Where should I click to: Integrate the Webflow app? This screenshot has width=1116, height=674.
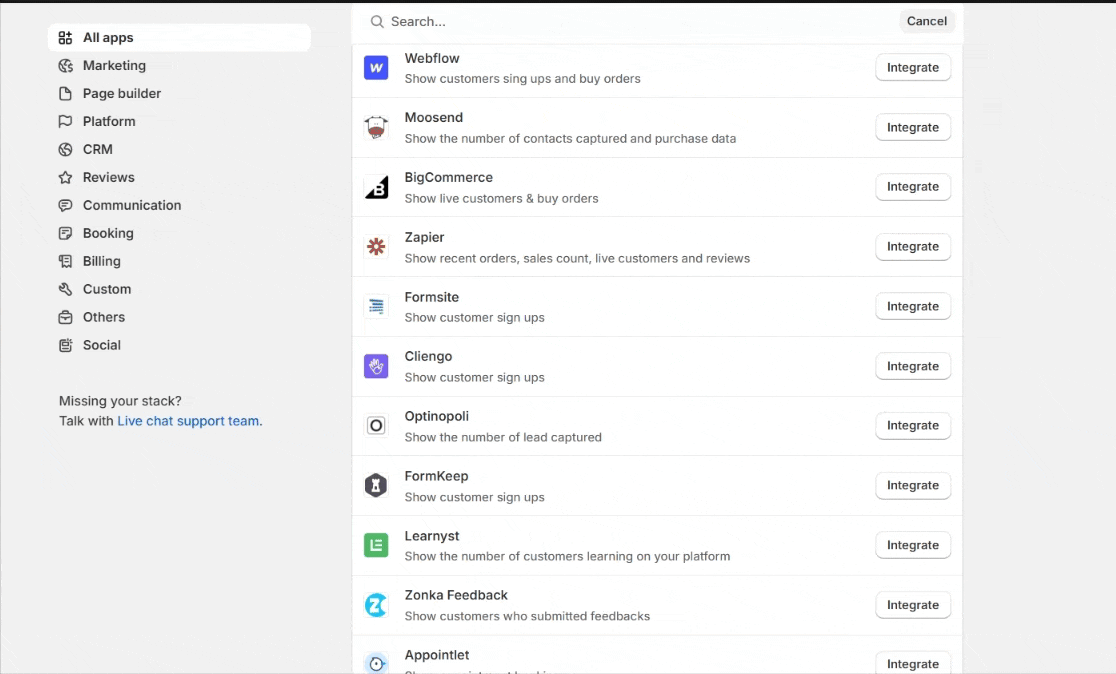913,68
